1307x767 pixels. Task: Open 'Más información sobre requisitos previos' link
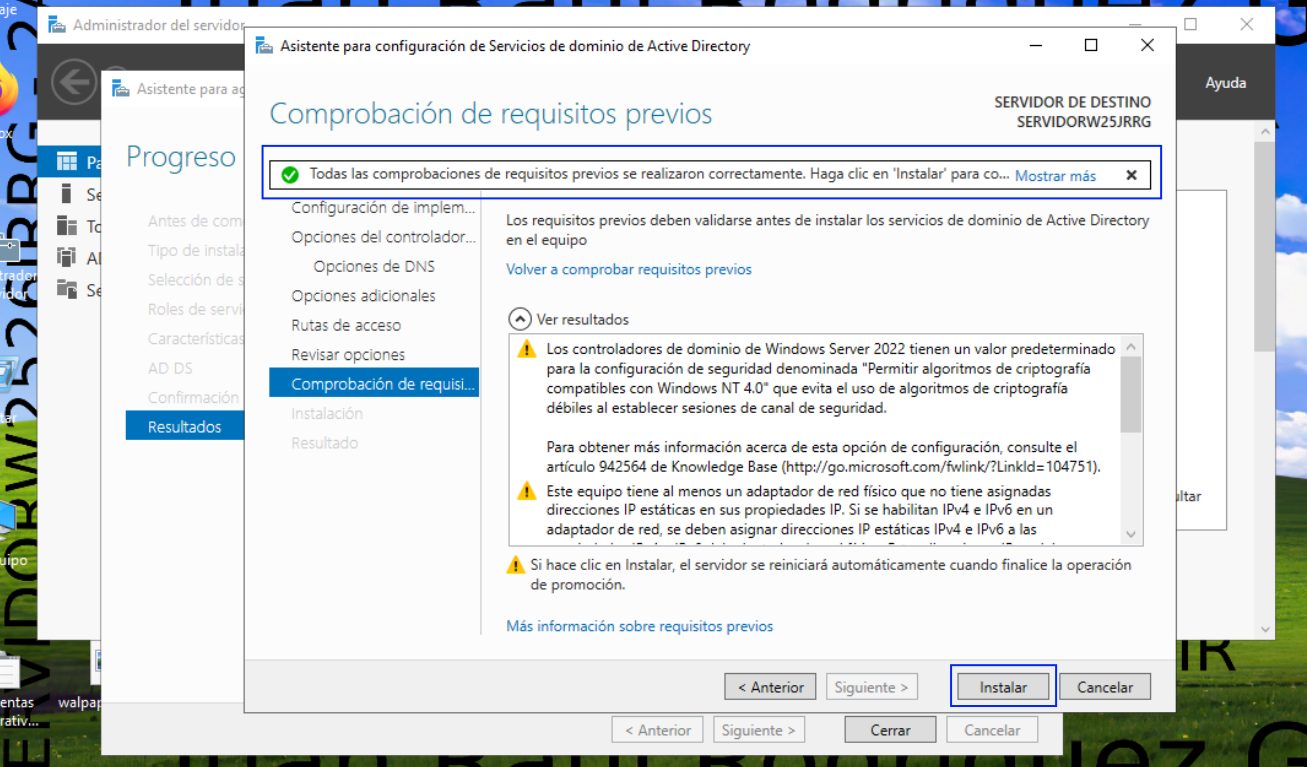click(640, 626)
